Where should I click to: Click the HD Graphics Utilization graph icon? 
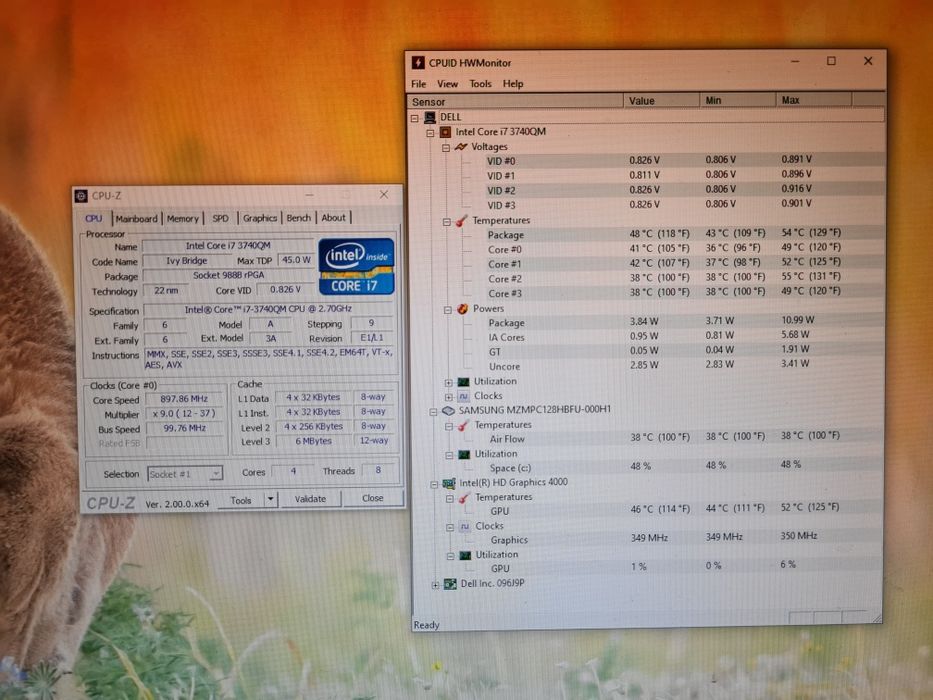[x=465, y=555]
